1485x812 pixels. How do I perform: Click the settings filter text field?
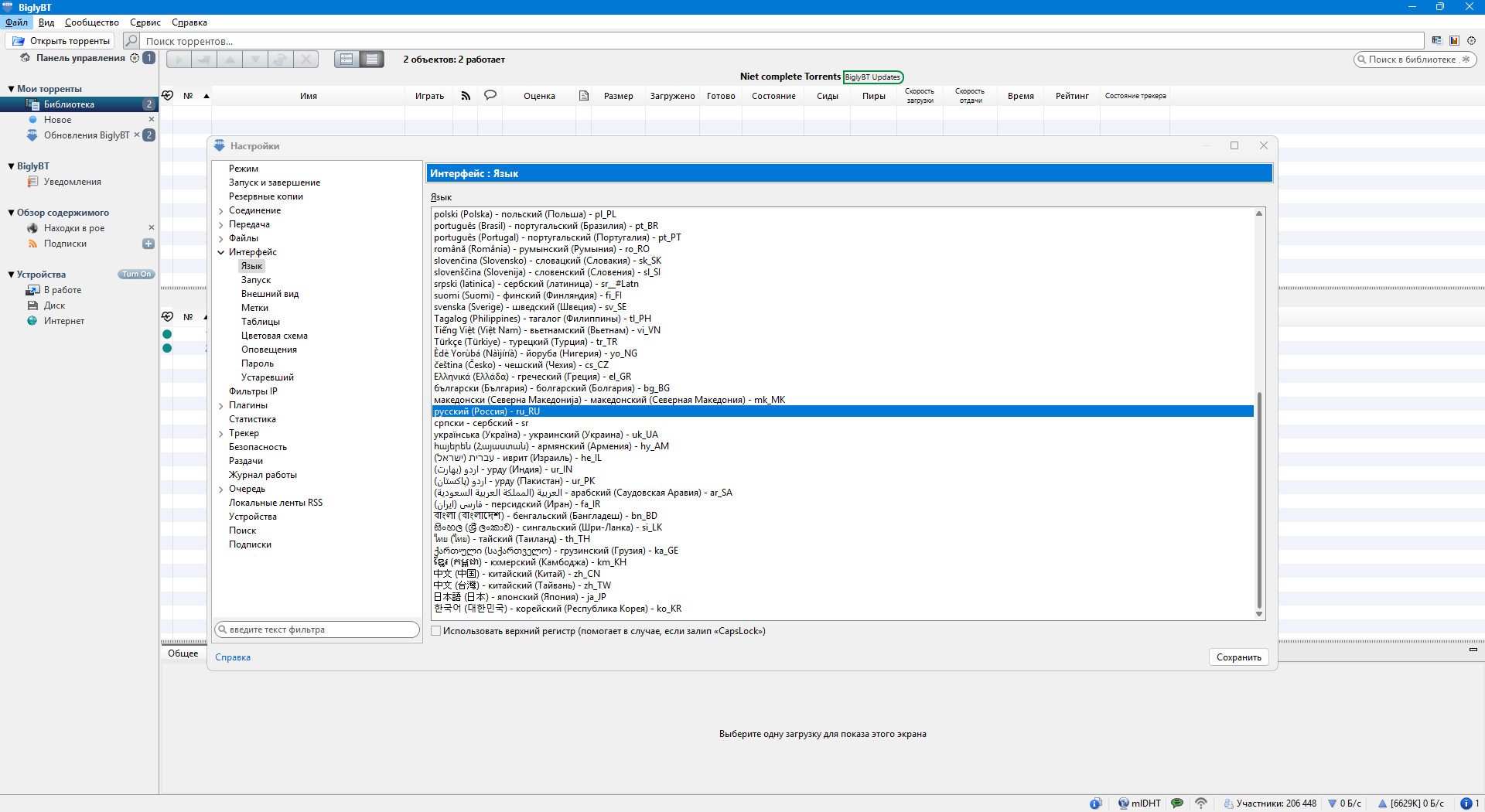[317, 629]
